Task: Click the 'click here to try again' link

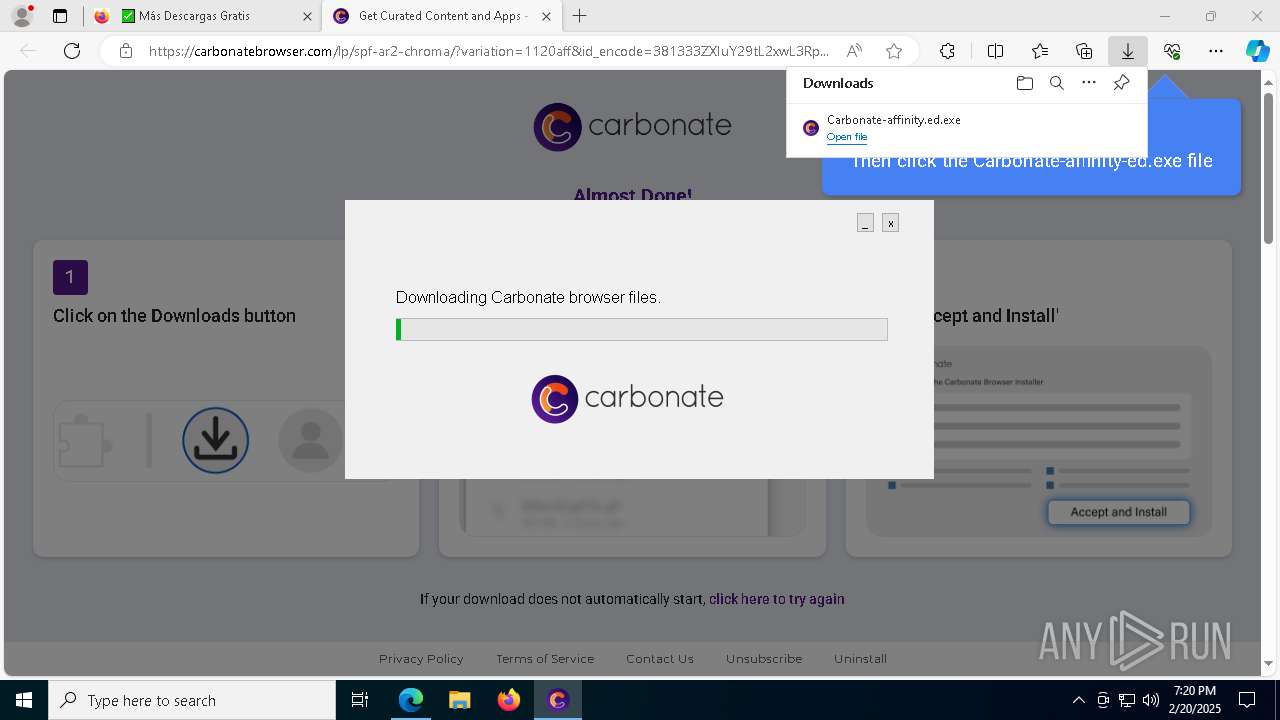Action: pyautogui.click(x=777, y=599)
